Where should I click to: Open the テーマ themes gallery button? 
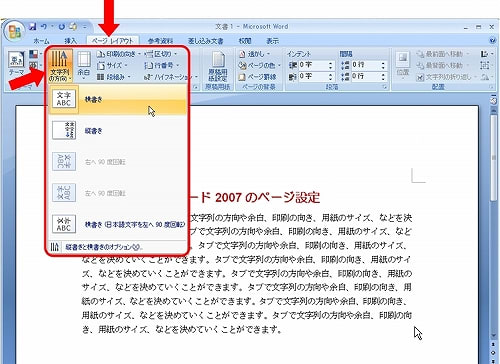click(16, 64)
